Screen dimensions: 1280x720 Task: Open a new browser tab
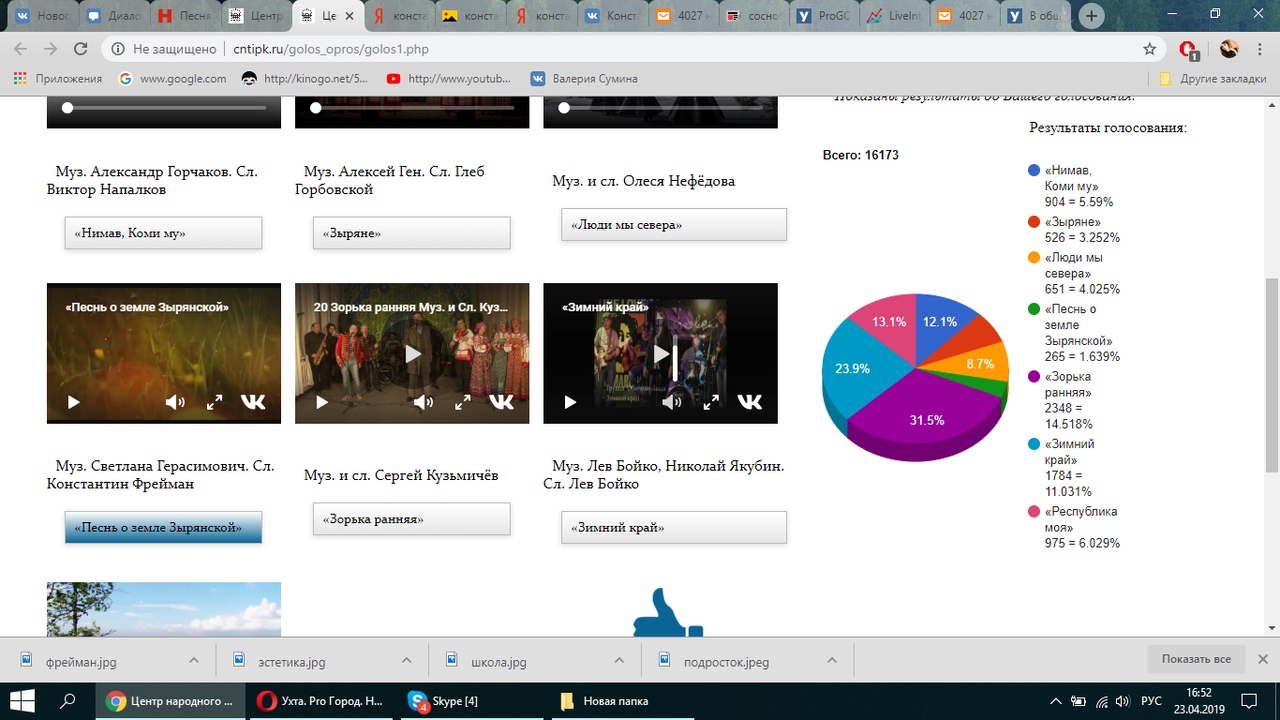pyautogui.click(x=1092, y=16)
